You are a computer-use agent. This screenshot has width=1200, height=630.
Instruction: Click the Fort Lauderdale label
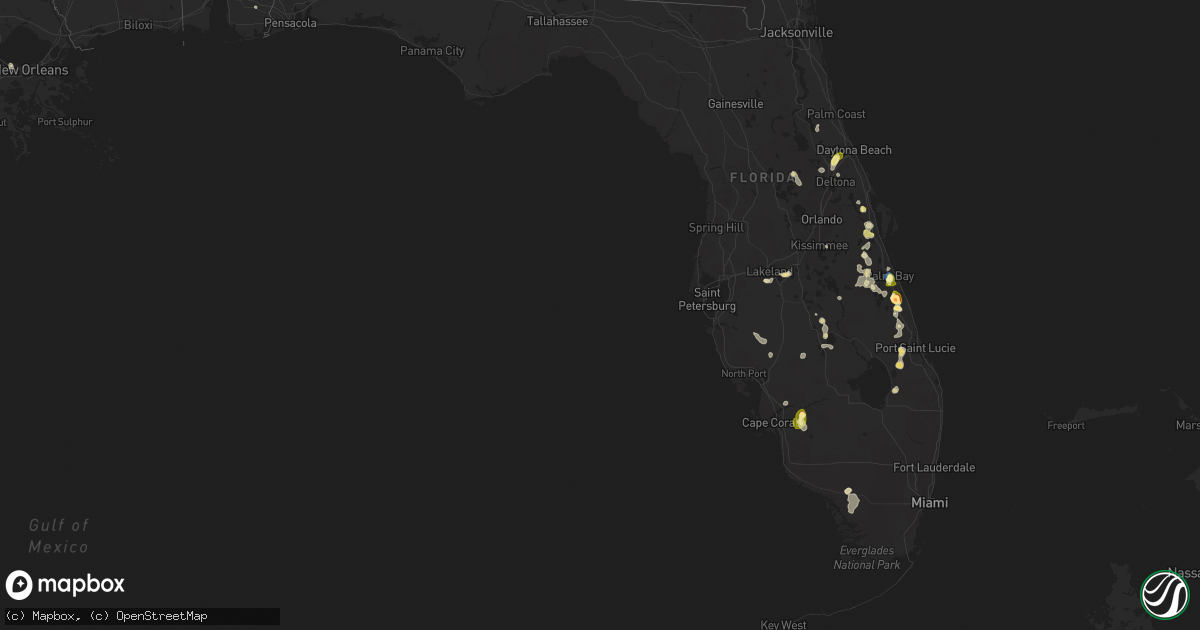(934, 468)
